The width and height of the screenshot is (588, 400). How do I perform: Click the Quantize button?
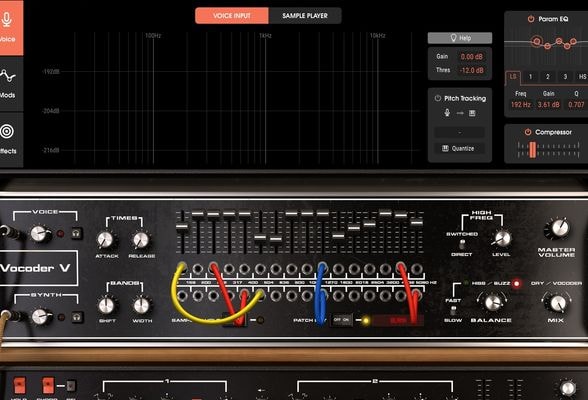460,148
